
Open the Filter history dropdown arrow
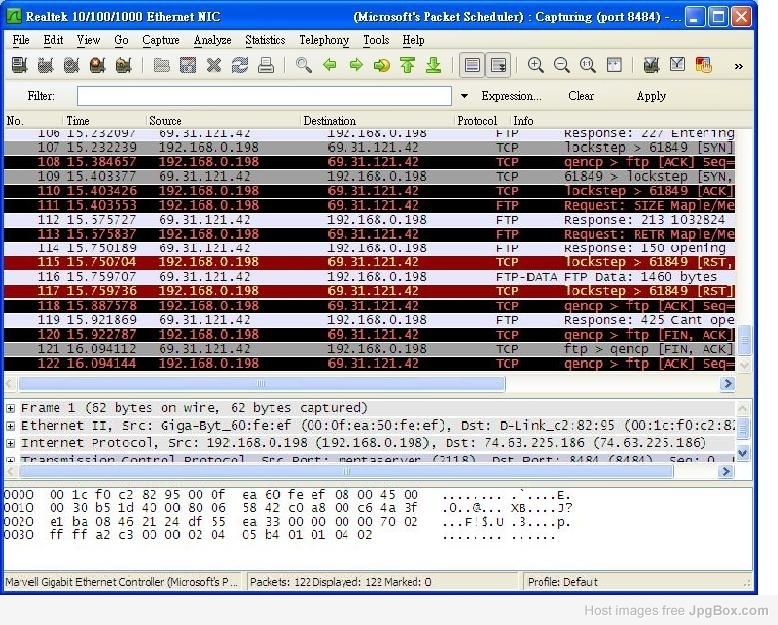[x=464, y=96]
